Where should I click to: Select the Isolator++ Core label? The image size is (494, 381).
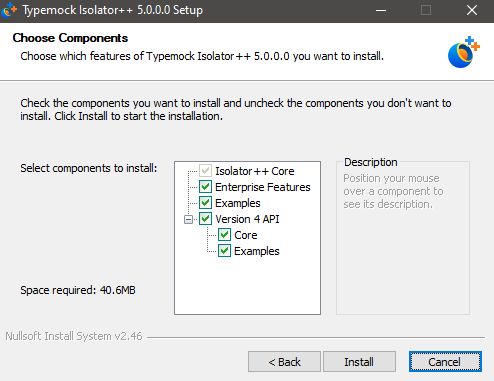[255, 171]
